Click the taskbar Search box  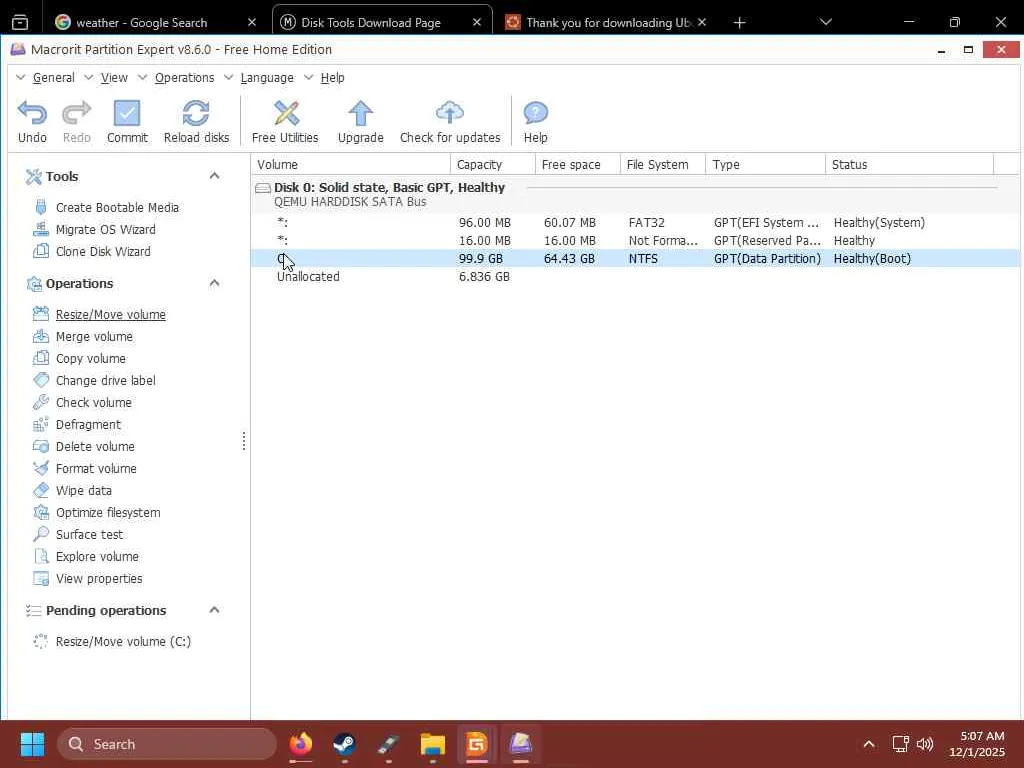coord(167,744)
